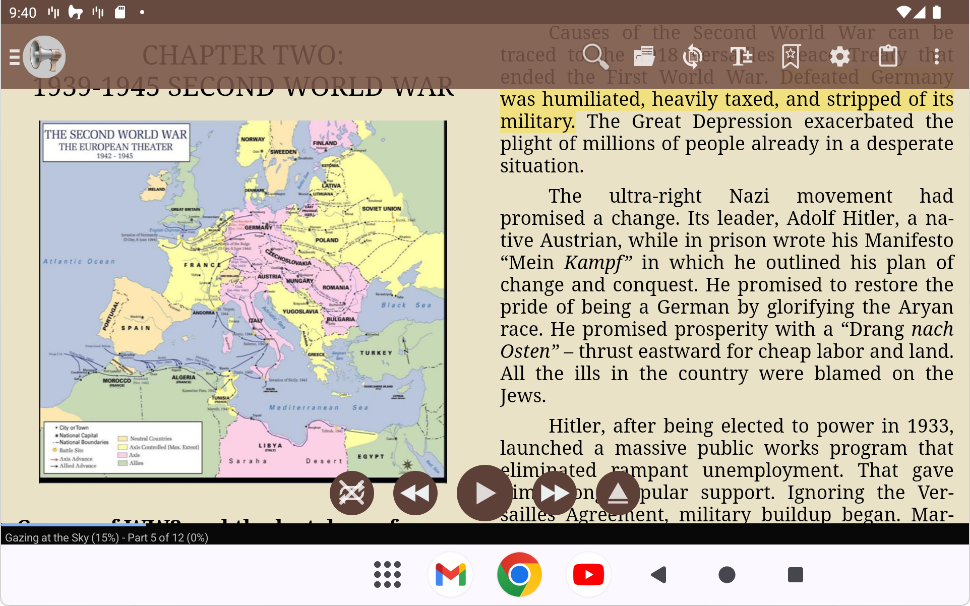The height and width of the screenshot is (606, 970).
Task: Open the bookmarks star icon
Action: coord(790,56)
